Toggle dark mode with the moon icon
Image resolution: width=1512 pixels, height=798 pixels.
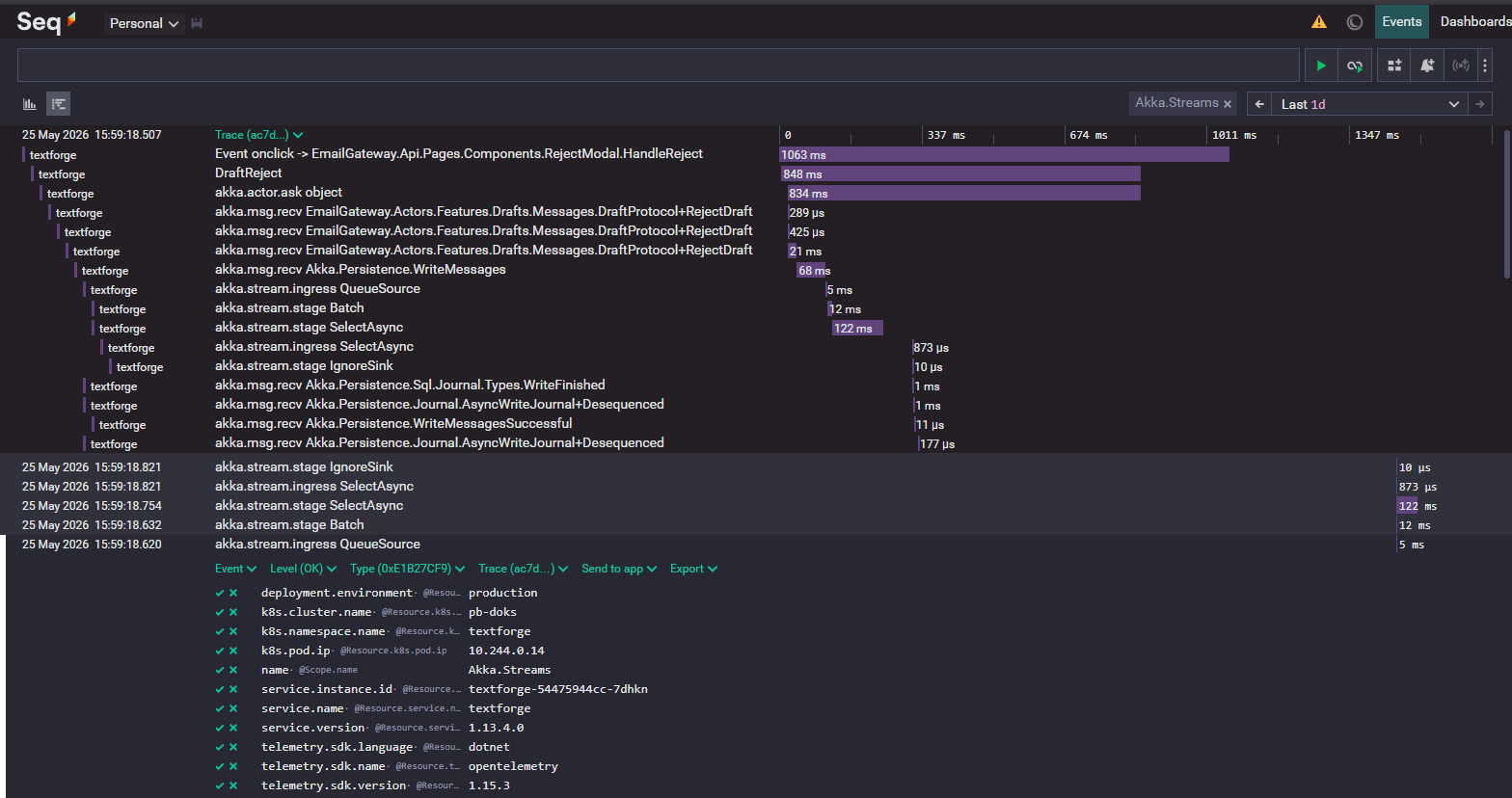1355,22
